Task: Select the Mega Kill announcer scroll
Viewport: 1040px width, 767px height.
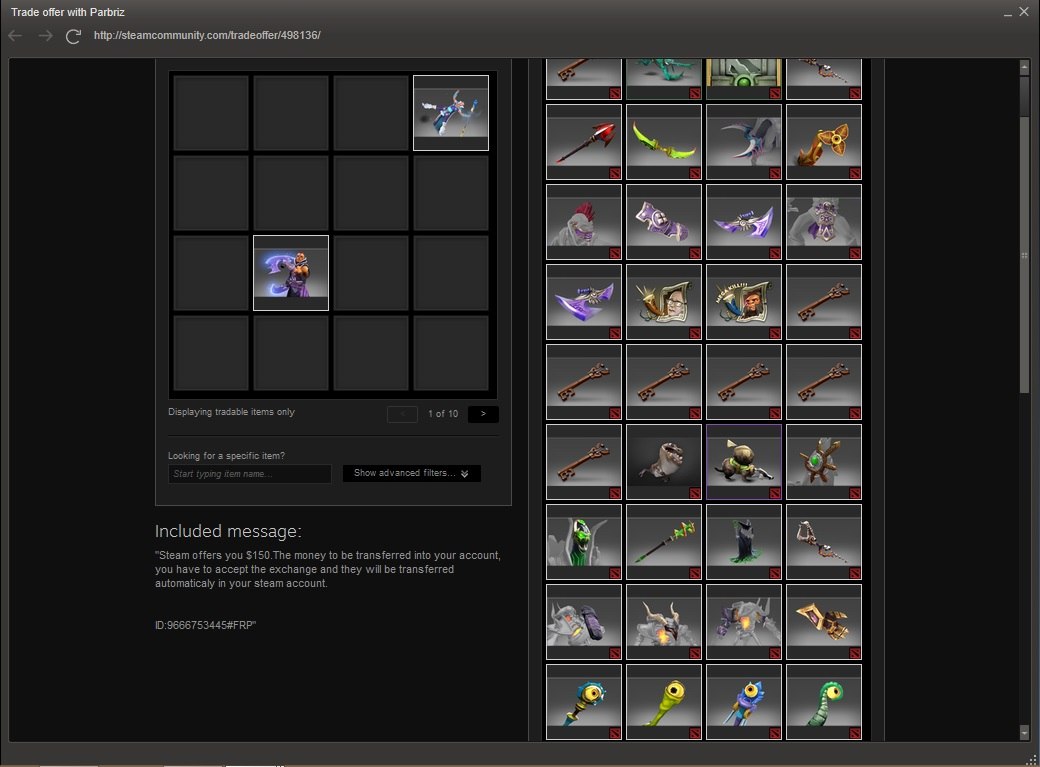Action: click(x=744, y=302)
